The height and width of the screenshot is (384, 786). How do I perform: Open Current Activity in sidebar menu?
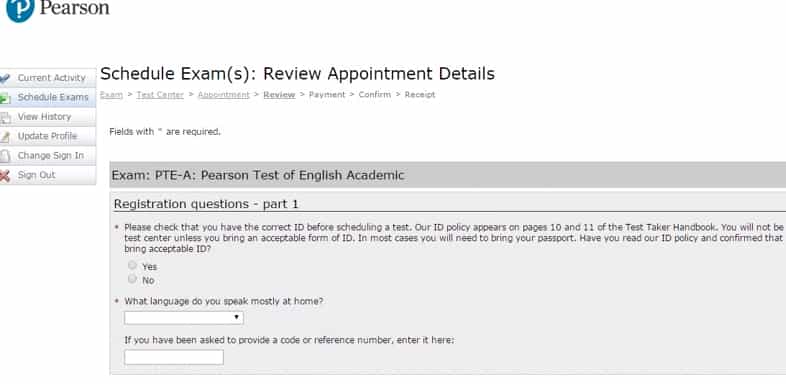(x=52, y=78)
